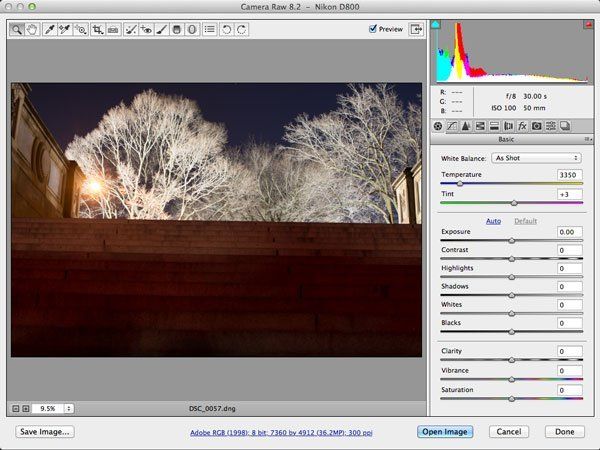
Task: Click the Exposure slider handle
Action: [x=512, y=241]
